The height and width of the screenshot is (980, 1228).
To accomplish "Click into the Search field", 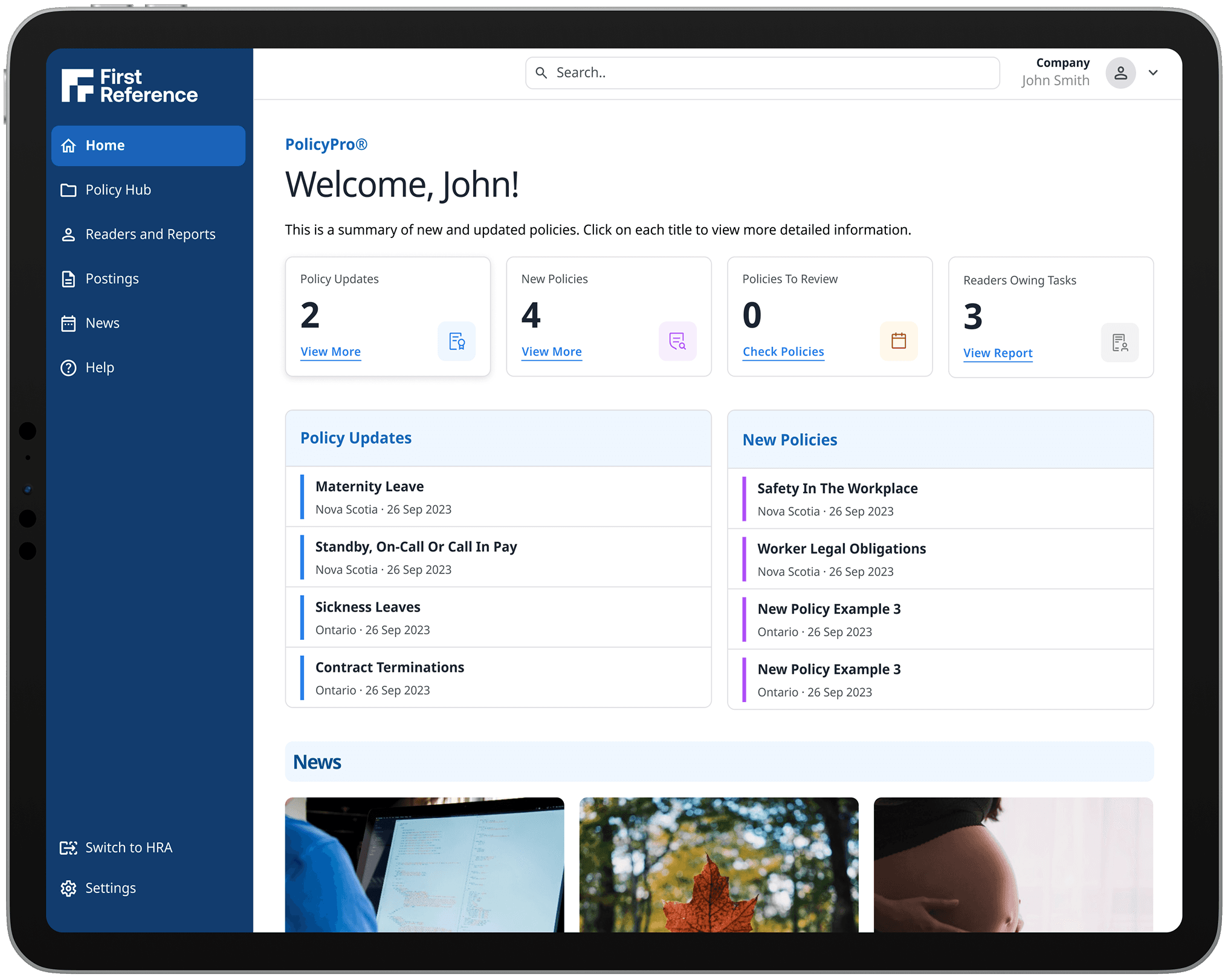I will tap(767, 73).
